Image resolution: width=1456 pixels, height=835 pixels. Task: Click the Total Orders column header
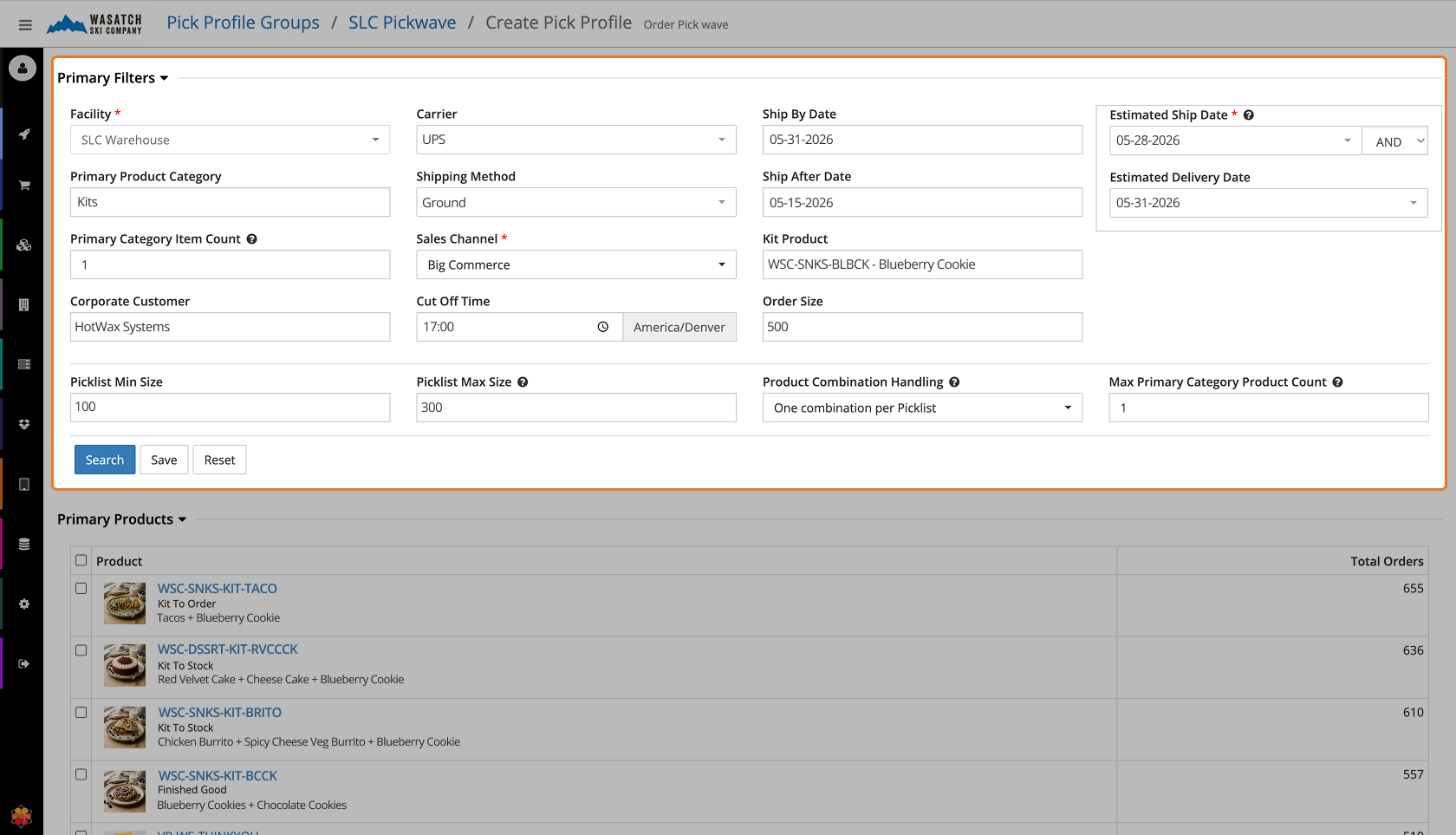[1387, 561]
